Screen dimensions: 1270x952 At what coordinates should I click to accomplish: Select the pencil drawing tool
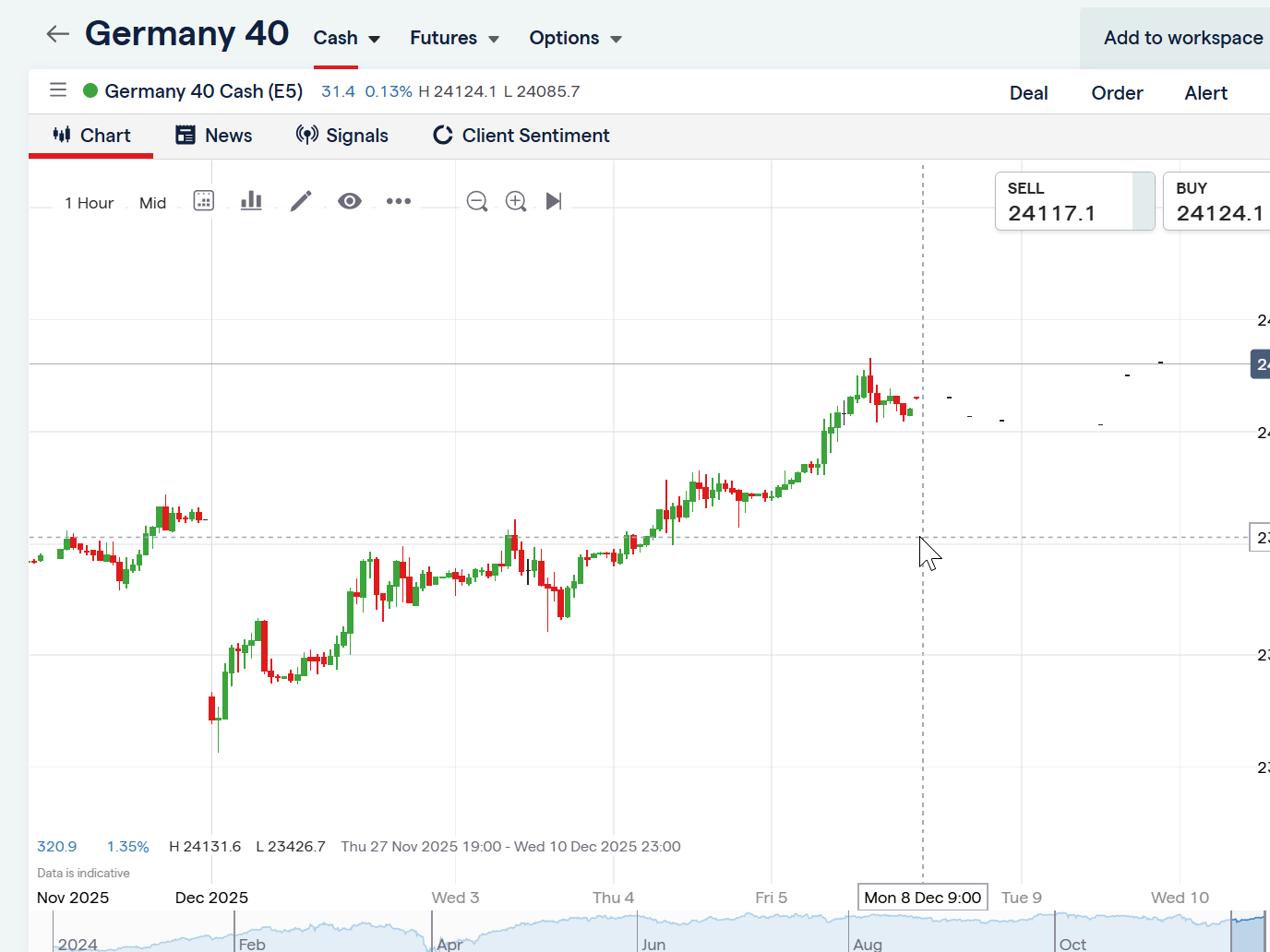point(301,201)
